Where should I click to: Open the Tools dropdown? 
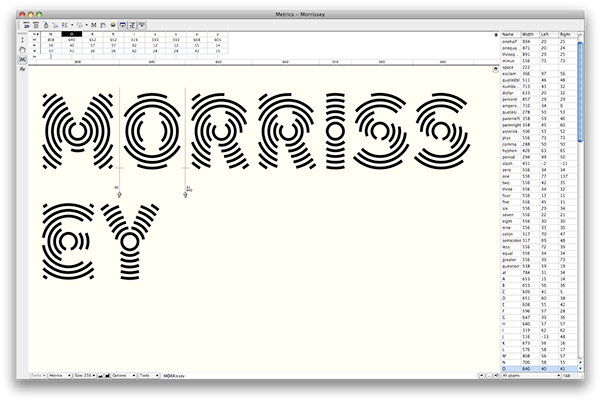[149, 376]
